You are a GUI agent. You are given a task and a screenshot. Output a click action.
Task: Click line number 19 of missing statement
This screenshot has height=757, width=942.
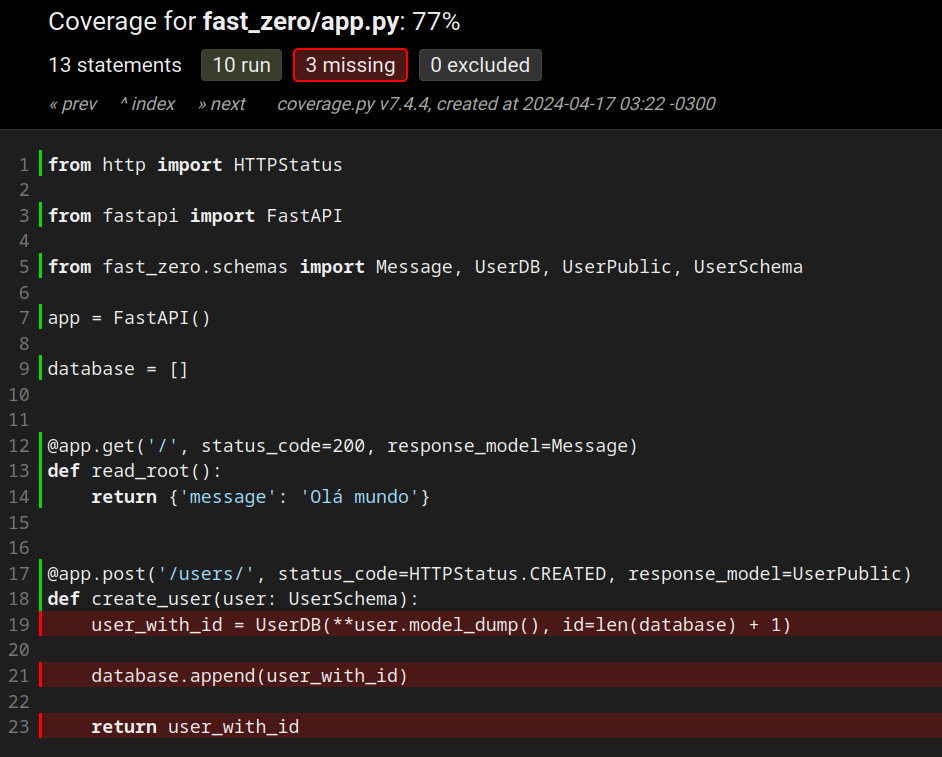[x=19, y=624]
